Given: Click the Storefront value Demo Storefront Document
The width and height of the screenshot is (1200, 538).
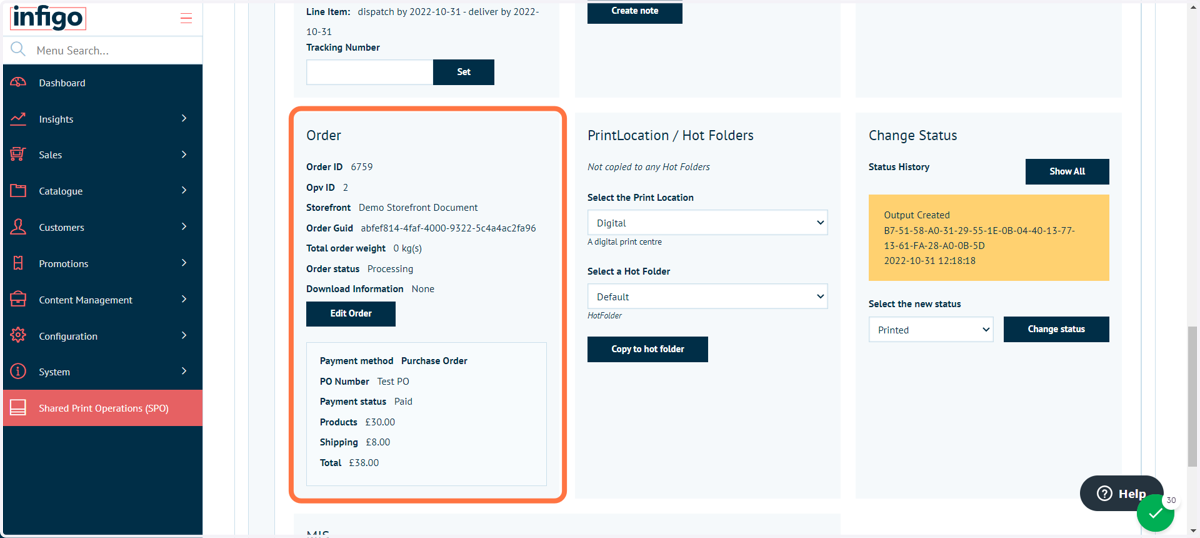Looking at the screenshot, I should tap(418, 208).
